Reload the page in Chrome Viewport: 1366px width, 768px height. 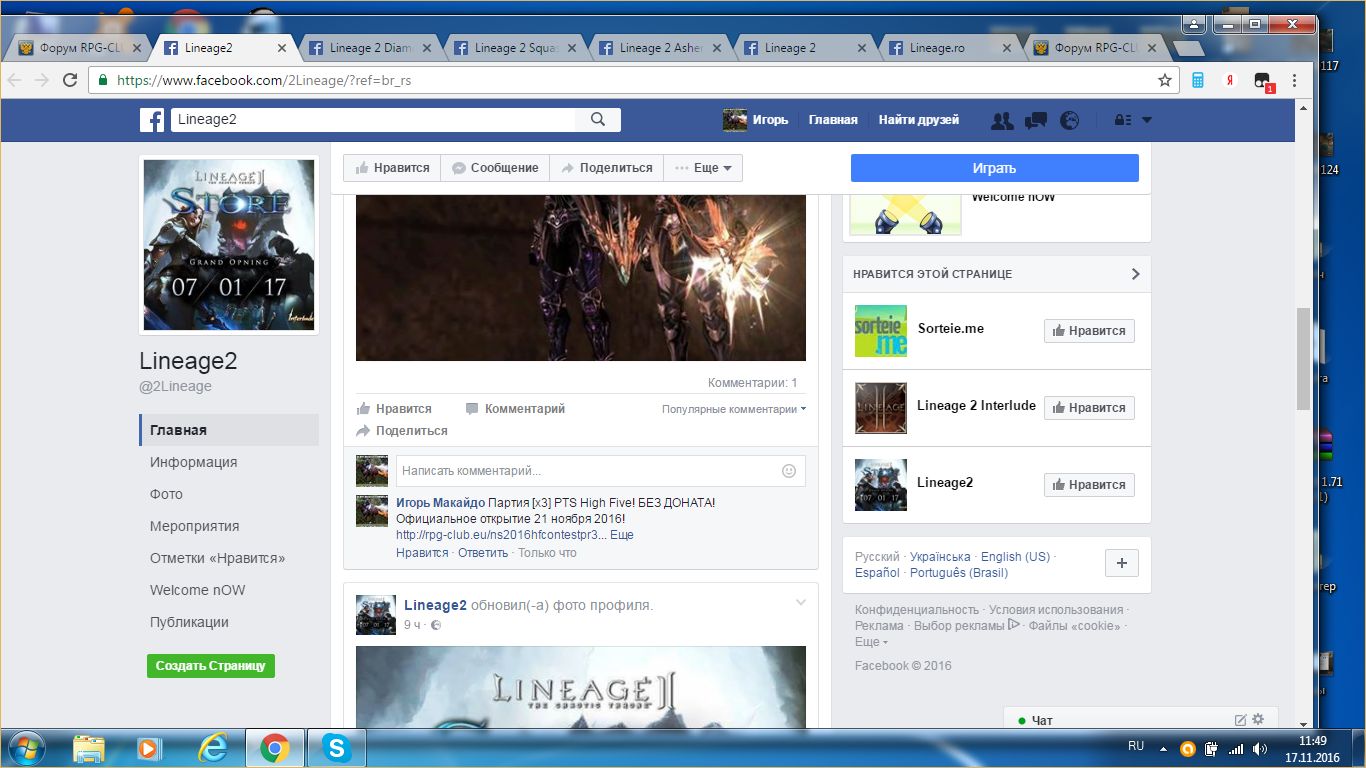pyautogui.click(x=70, y=80)
